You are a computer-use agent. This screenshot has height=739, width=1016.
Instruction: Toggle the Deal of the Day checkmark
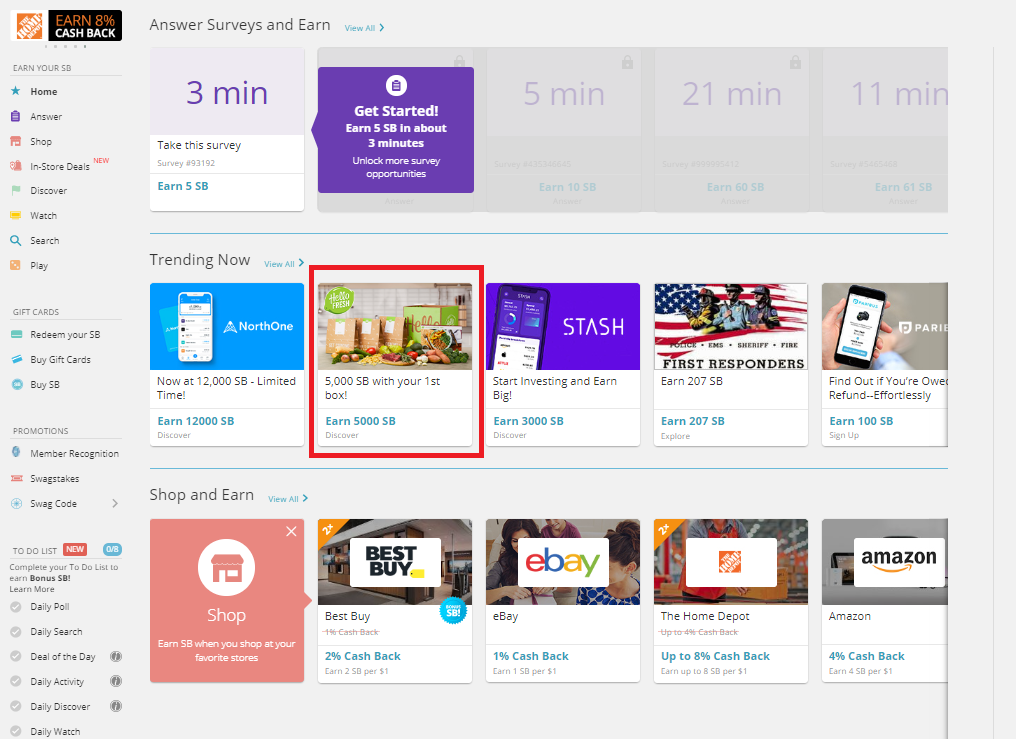coord(16,656)
